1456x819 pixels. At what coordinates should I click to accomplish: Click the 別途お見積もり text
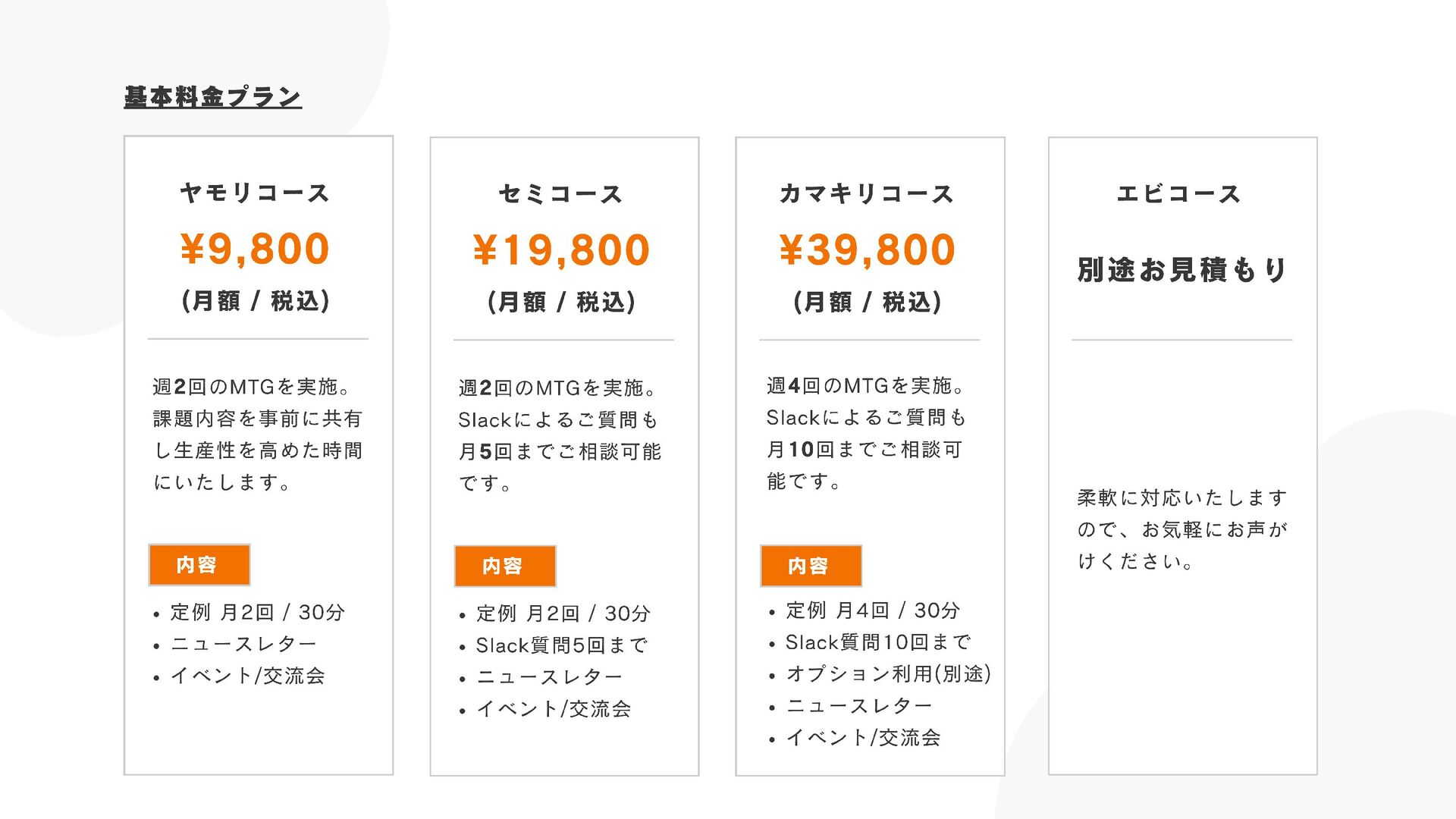click(x=1182, y=269)
